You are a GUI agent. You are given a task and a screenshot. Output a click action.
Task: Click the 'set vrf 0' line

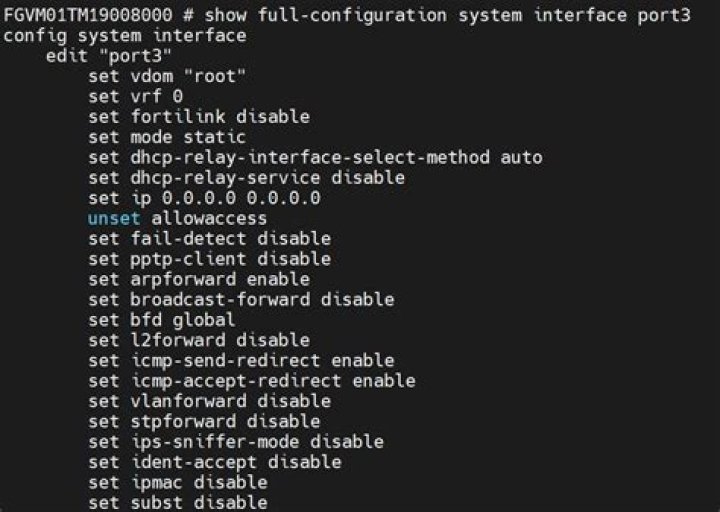click(x=135, y=96)
